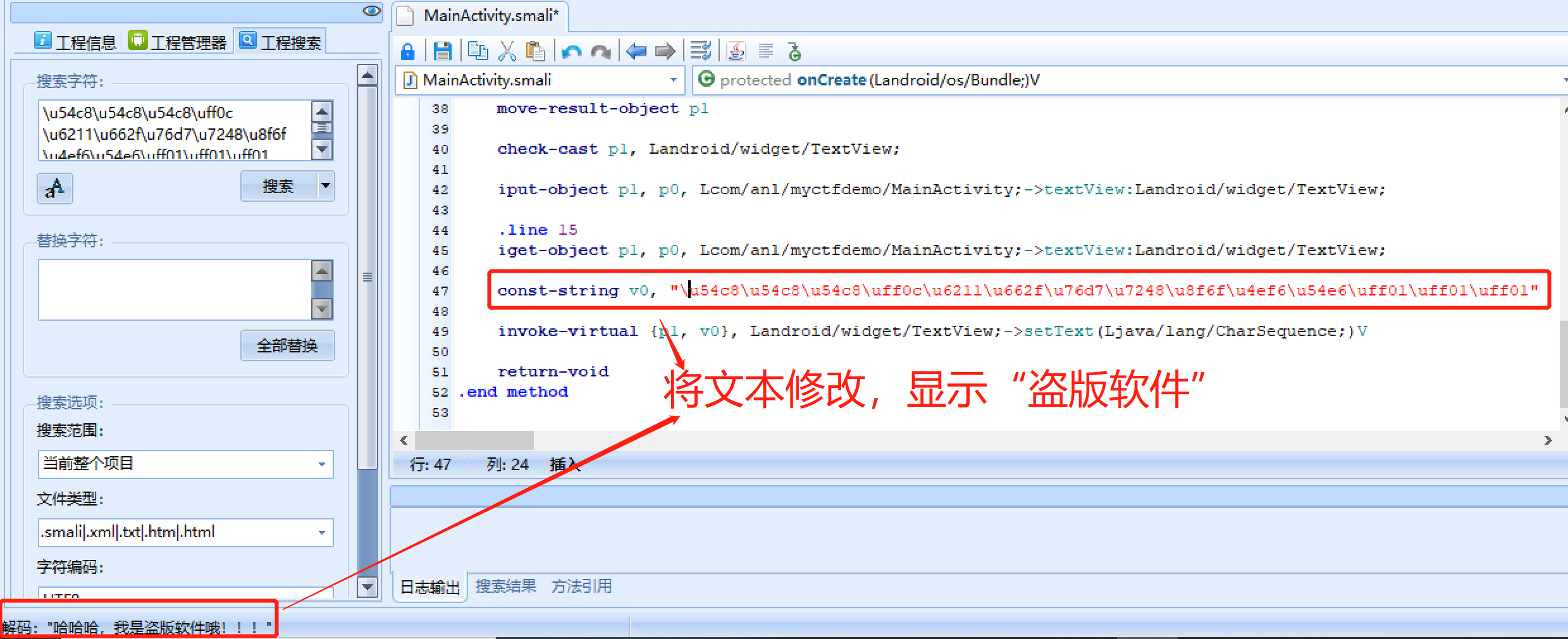Image resolution: width=1568 pixels, height=639 pixels.
Task: Click the move-result-object p1 line 38
Action: [602, 108]
